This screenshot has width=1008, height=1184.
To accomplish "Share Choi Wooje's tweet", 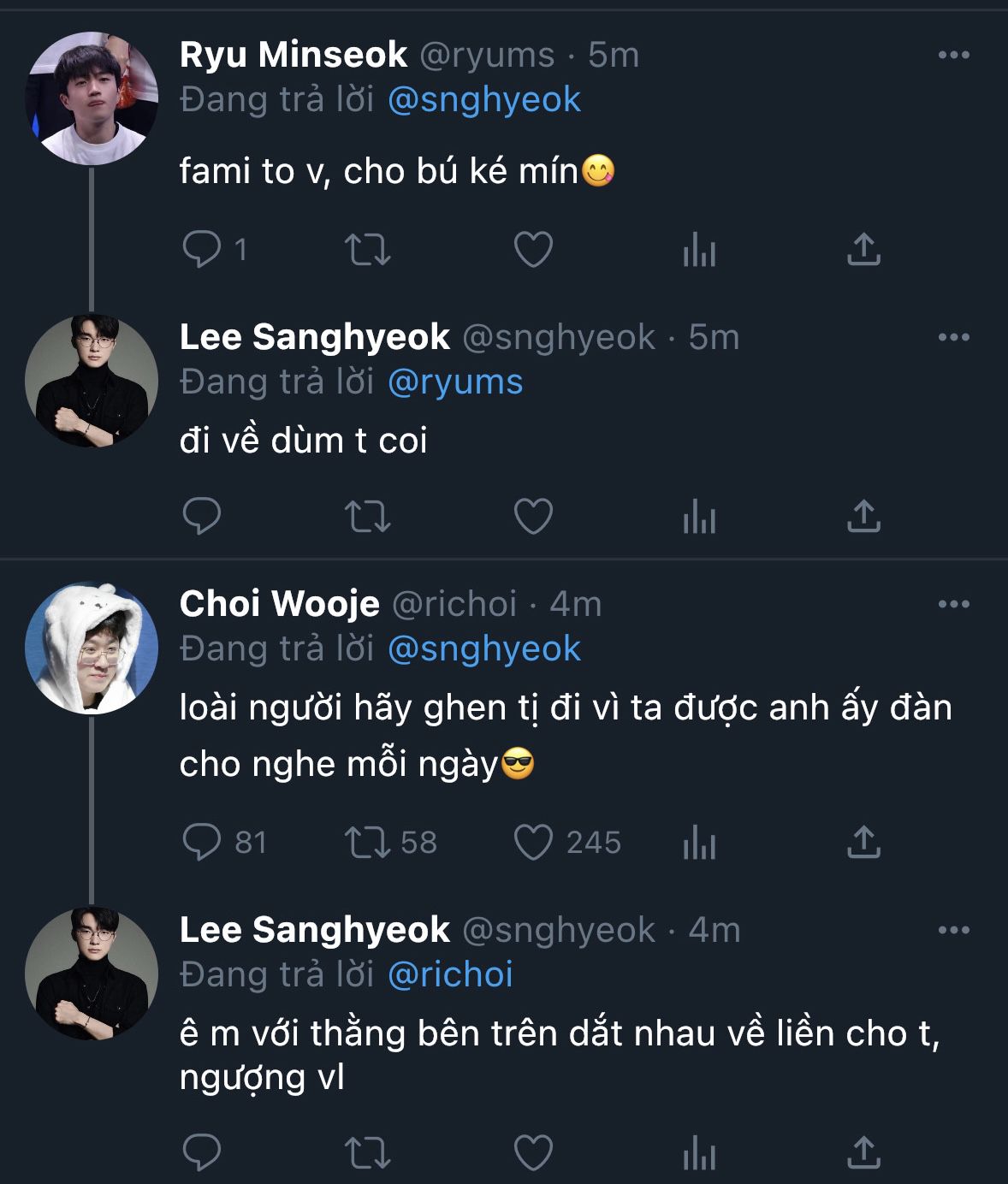I will 863,843.
